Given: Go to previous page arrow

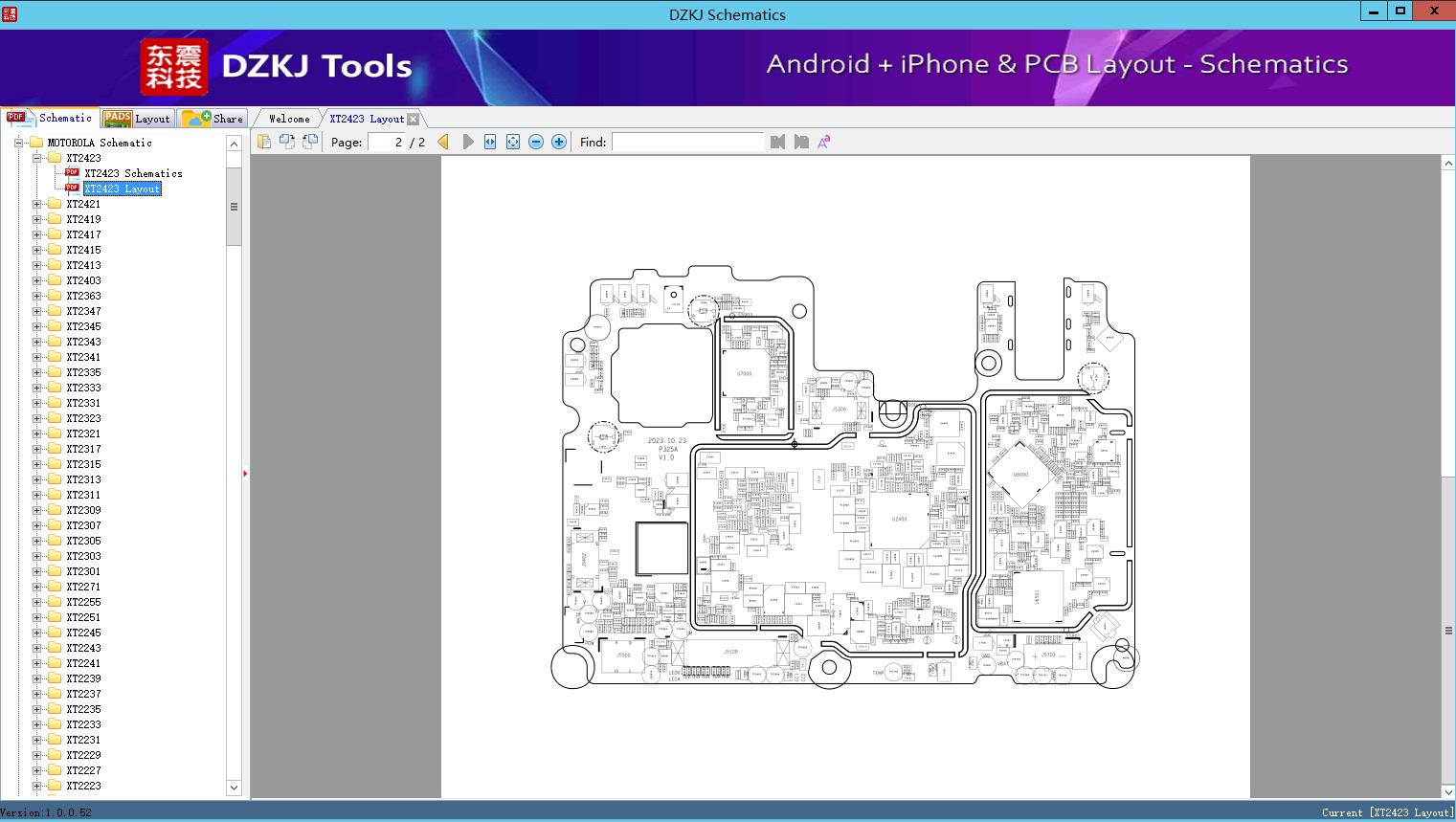Looking at the screenshot, I should [x=443, y=142].
